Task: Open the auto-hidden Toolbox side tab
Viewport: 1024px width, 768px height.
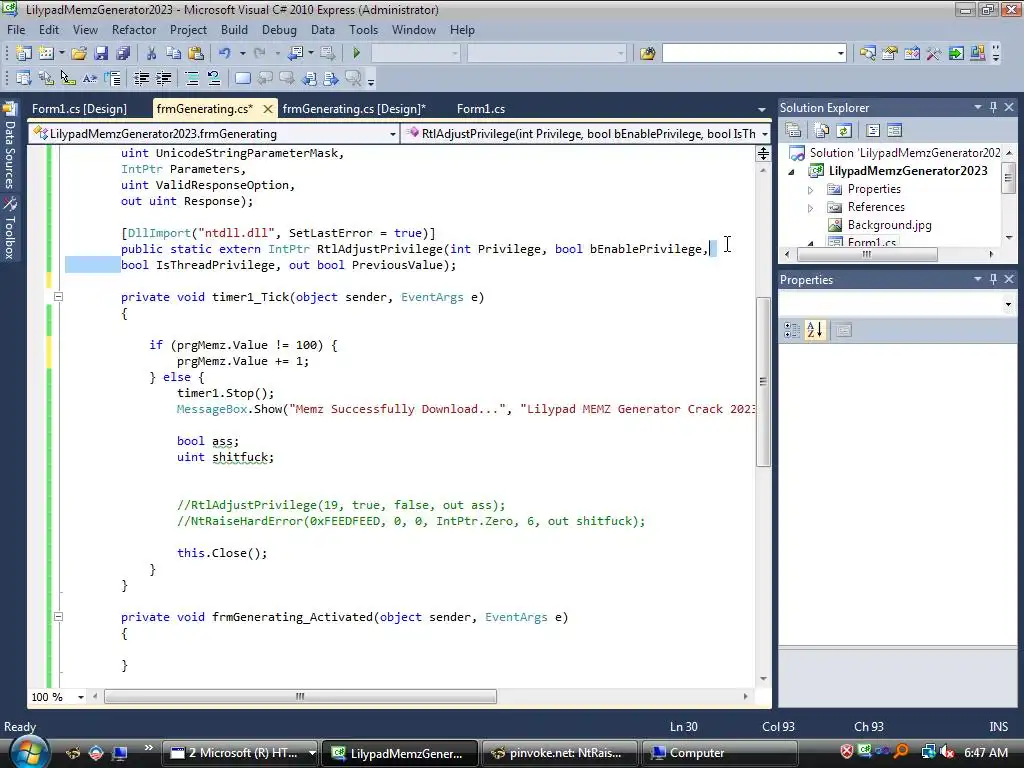Action: pos(10,229)
